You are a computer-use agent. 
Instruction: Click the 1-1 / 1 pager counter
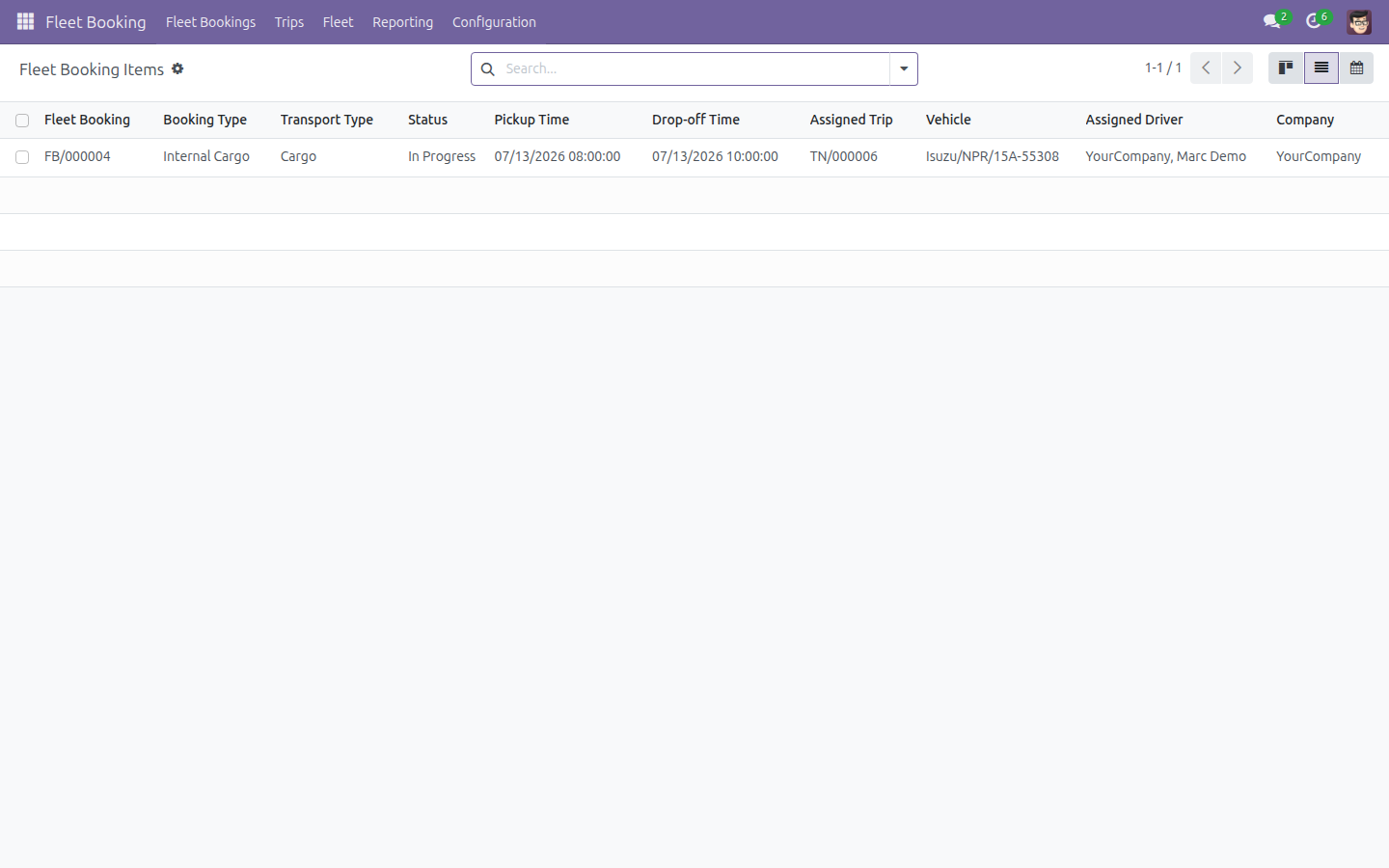1163,68
